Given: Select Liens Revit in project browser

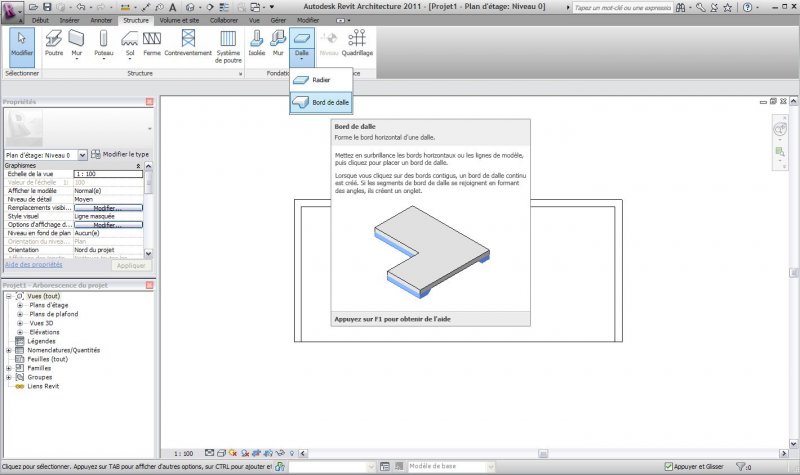Looking at the screenshot, I should point(43,386).
